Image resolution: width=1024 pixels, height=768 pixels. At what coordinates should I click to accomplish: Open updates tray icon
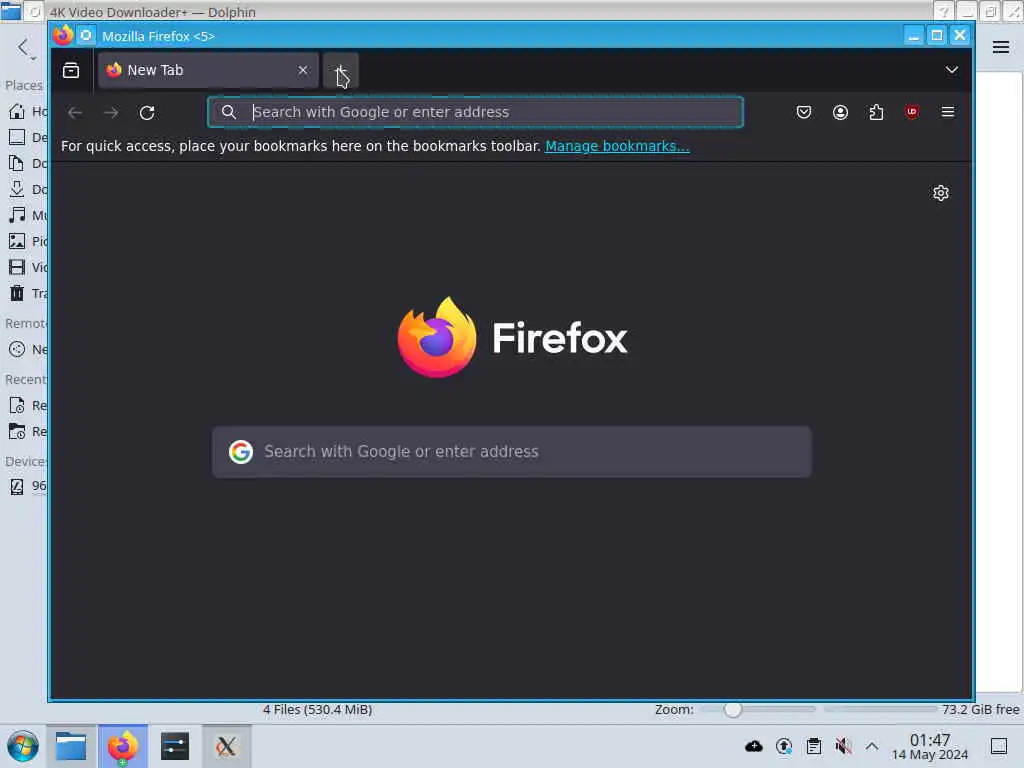coord(784,746)
